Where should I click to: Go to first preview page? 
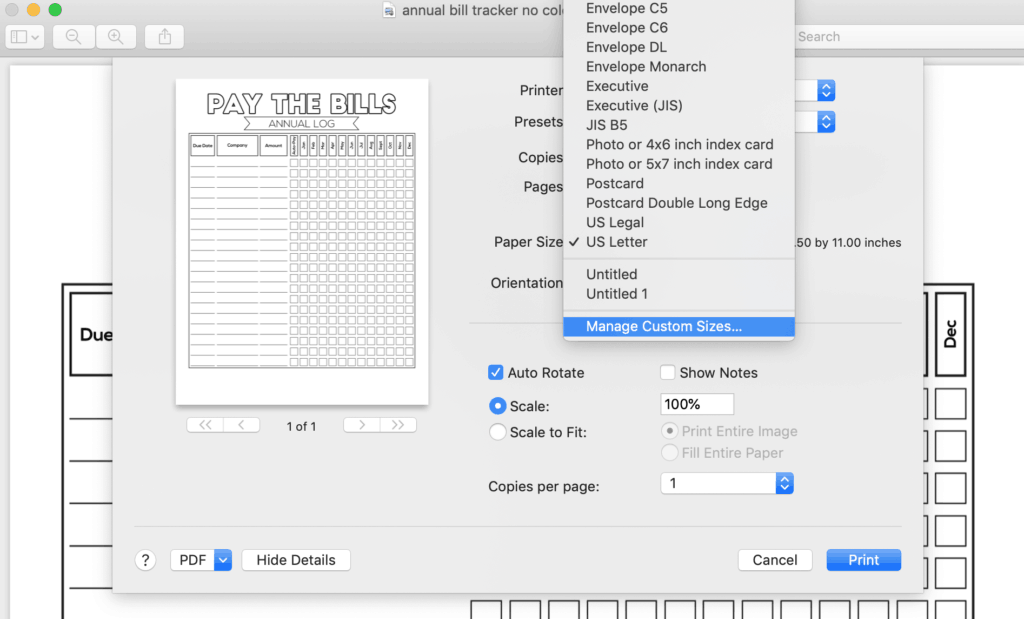(x=205, y=425)
